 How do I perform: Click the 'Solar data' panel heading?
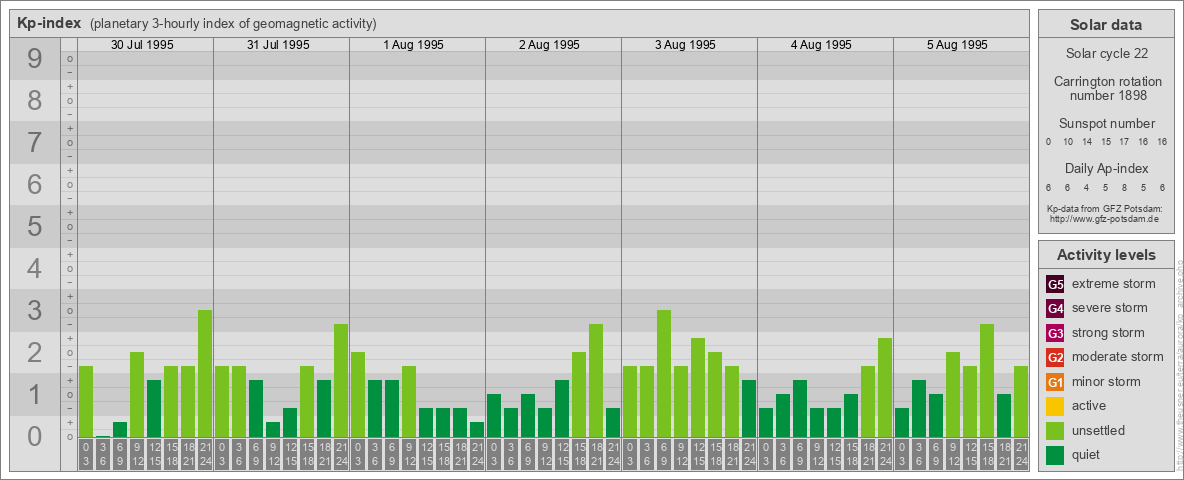coord(1105,25)
